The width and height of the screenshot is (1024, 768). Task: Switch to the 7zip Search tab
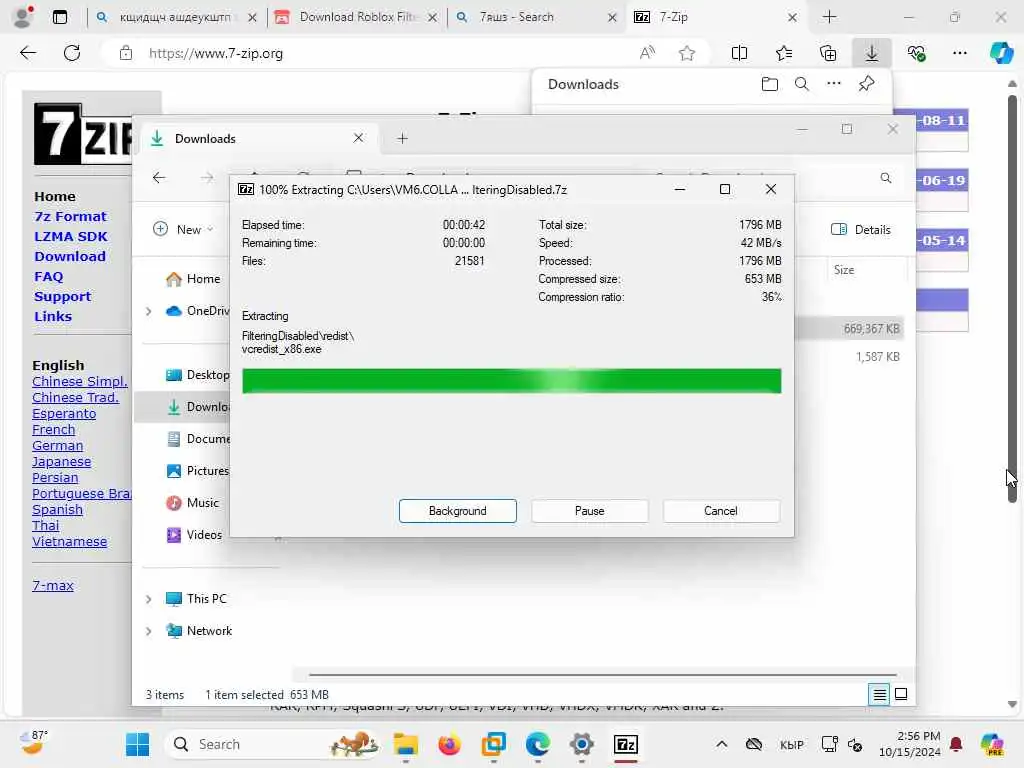tap(536, 17)
